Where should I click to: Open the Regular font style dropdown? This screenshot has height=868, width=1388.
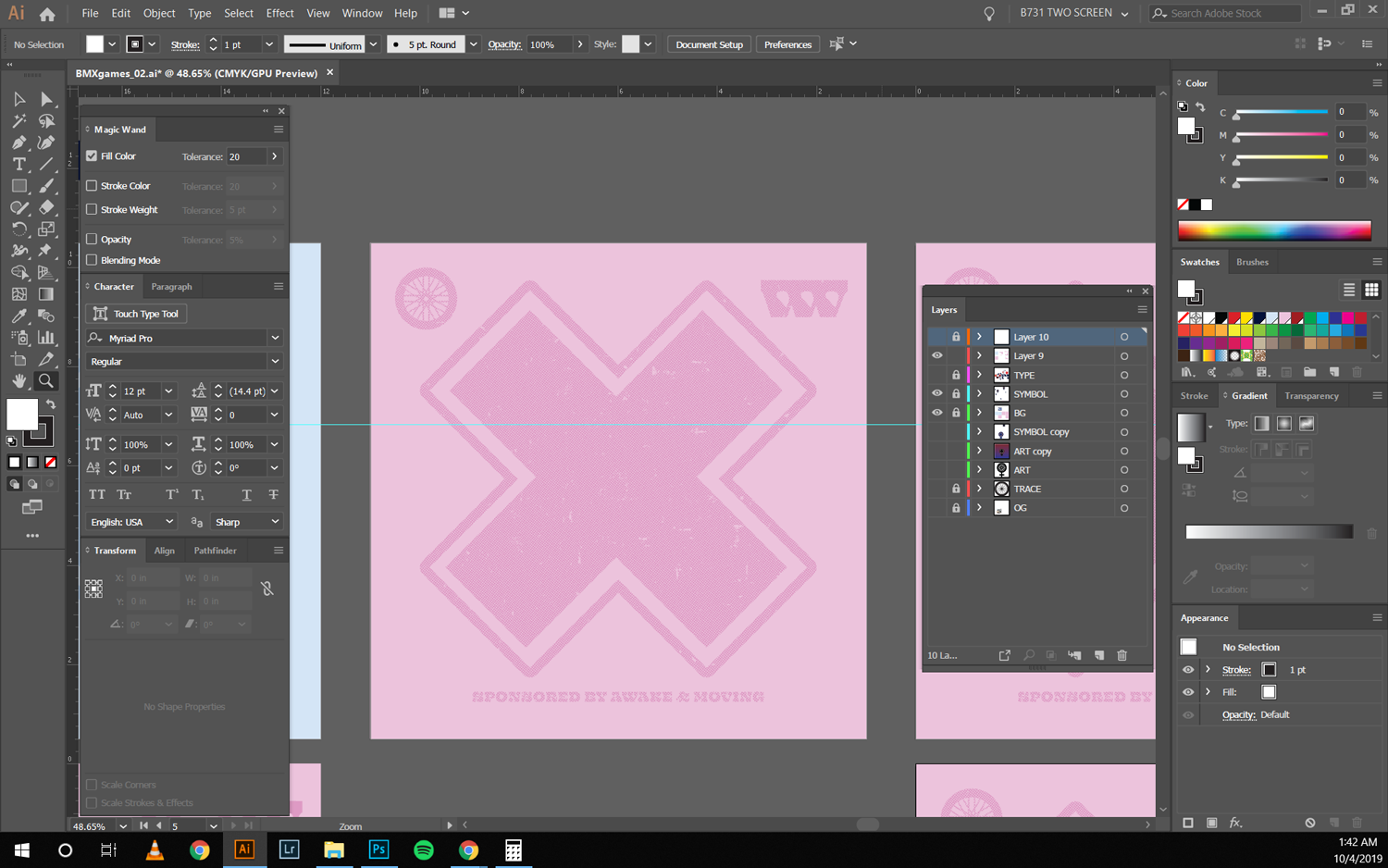[275, 362]
